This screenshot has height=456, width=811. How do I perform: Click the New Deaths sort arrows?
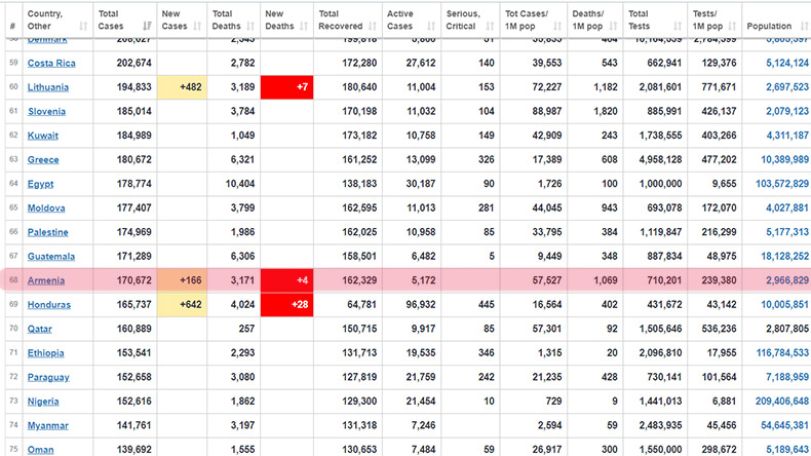[x=304, y=26]
